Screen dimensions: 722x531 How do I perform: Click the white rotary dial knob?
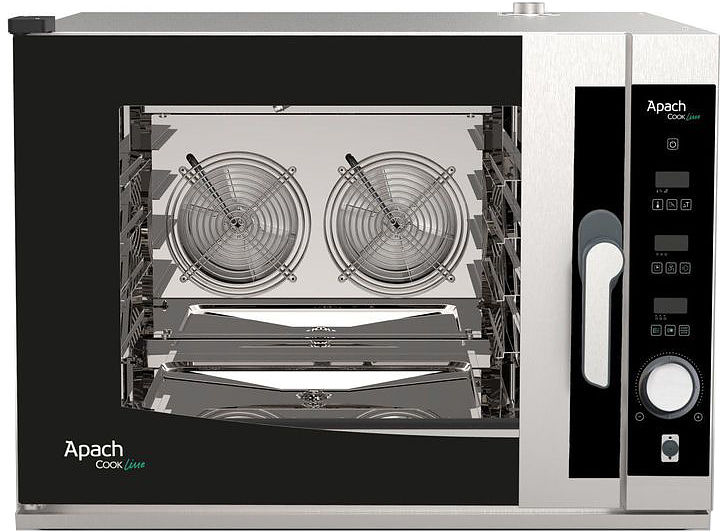[x=669, y=386]
